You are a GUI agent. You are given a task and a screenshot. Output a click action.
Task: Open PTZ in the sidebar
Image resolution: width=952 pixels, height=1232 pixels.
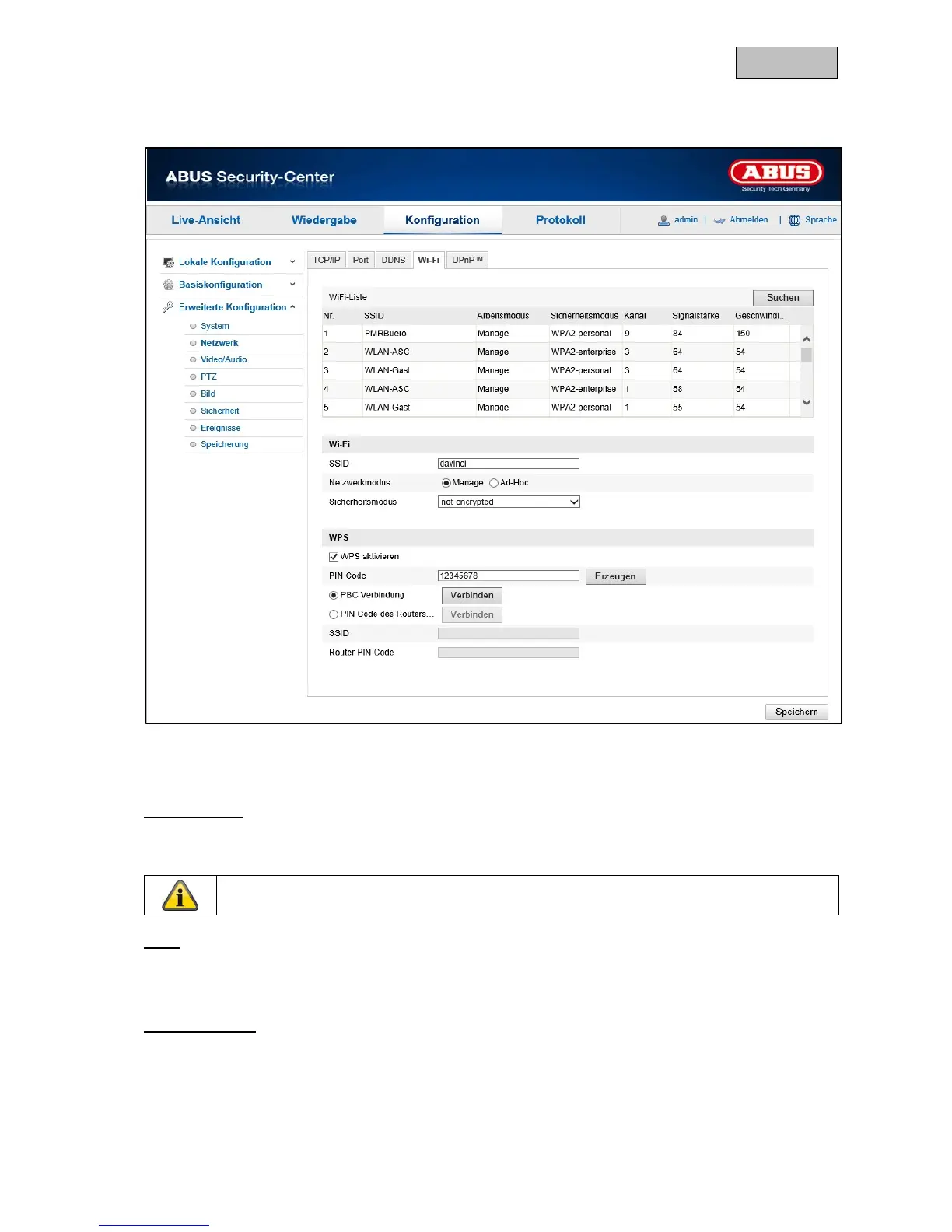[208, 377]
